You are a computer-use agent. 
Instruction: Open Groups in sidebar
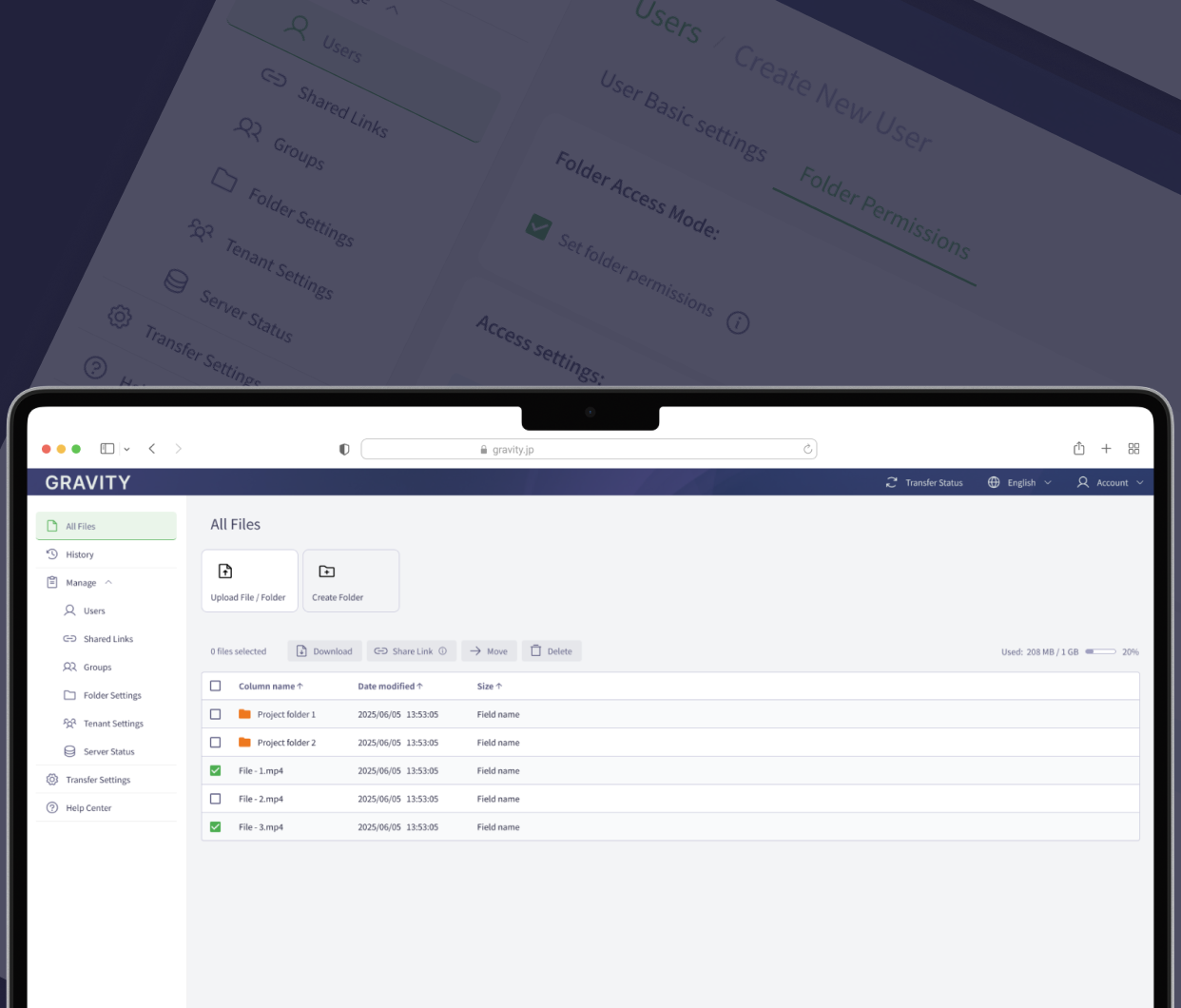[x=97, y=668]
